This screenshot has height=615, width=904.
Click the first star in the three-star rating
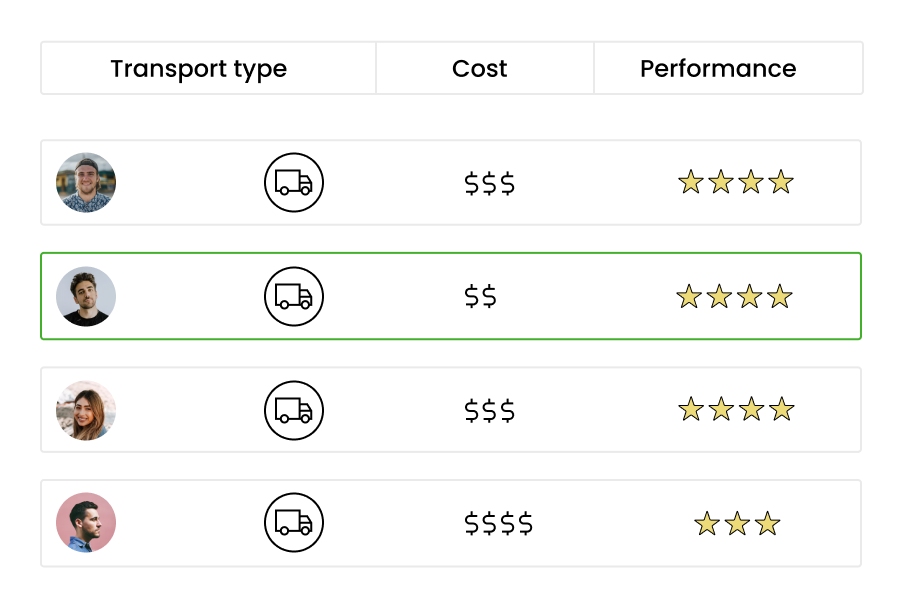pos(707,523)
